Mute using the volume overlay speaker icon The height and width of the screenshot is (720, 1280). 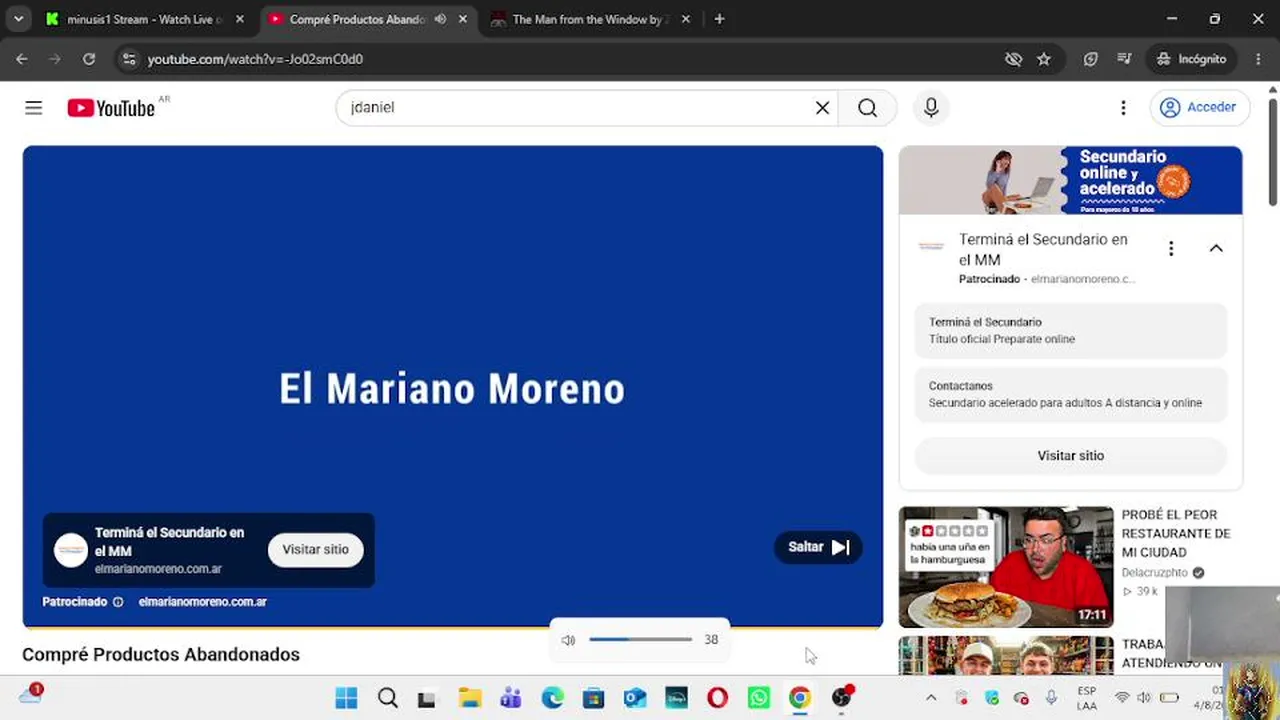pyautogui.click(x=568, y=640)
